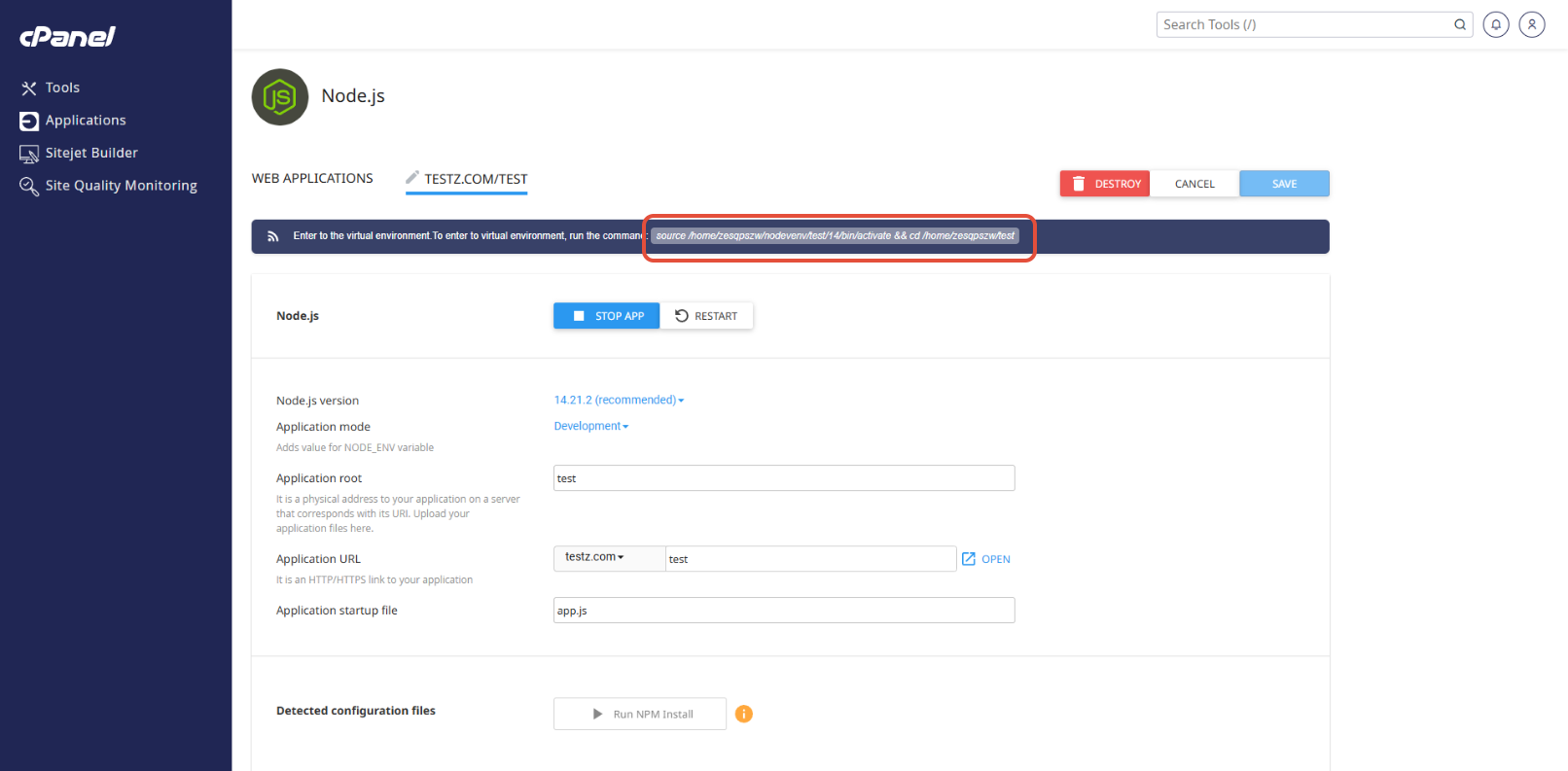Switch to the WEB APPLICATIONS tab
The width and height of the screenshot is (1568, 771).
312,179
